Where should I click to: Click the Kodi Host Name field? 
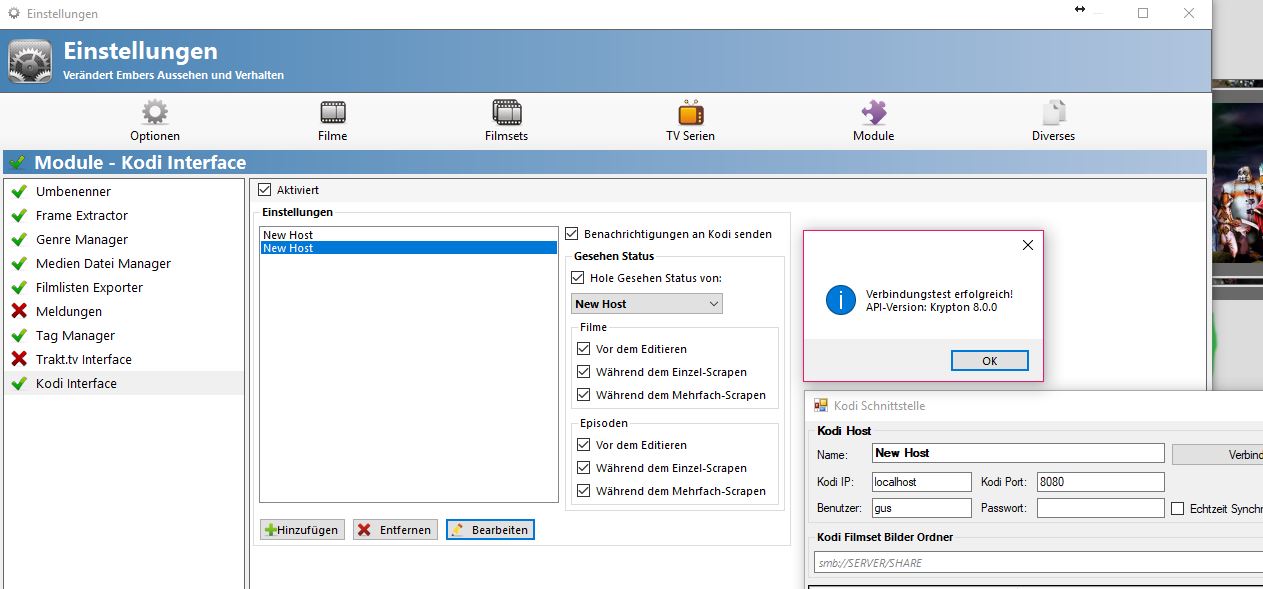pyautogui.click(x=1018, y=454)
